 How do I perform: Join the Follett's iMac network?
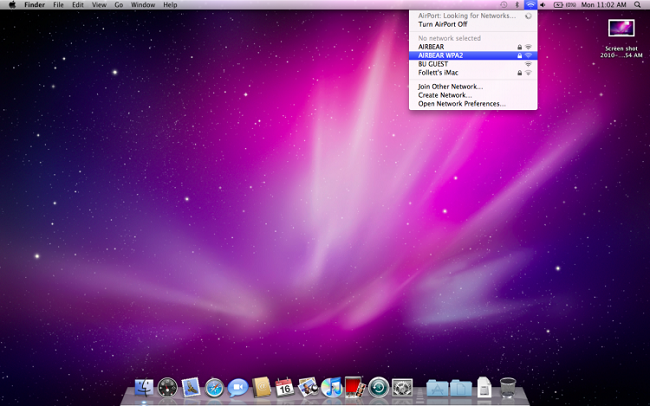coord(473,73)
